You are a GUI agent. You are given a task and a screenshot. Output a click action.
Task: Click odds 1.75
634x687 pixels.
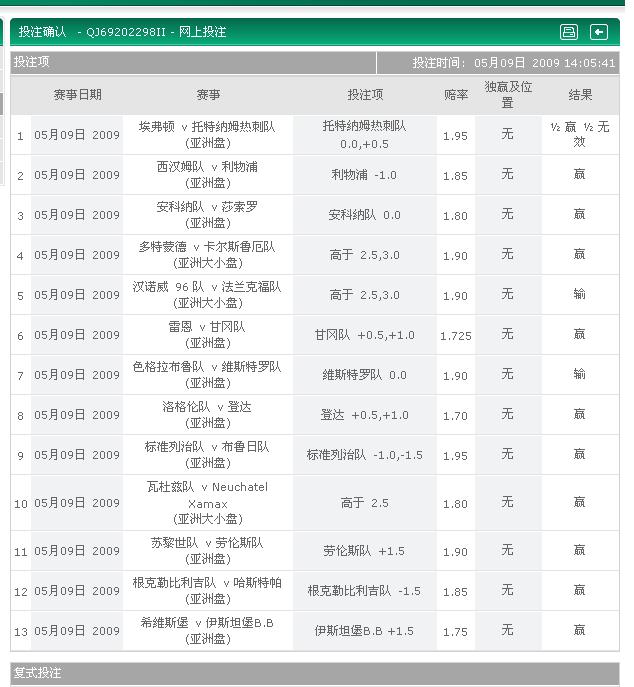[455, 632]
